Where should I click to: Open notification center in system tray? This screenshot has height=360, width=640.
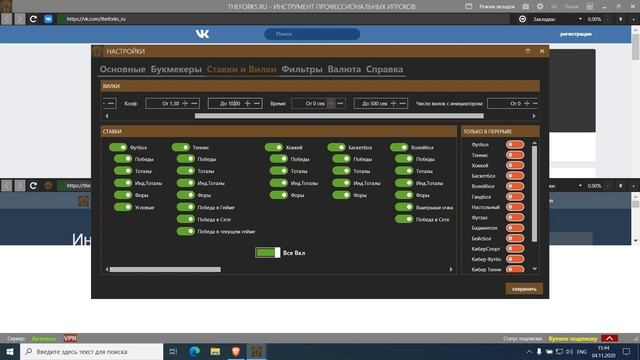coord(627,351)
